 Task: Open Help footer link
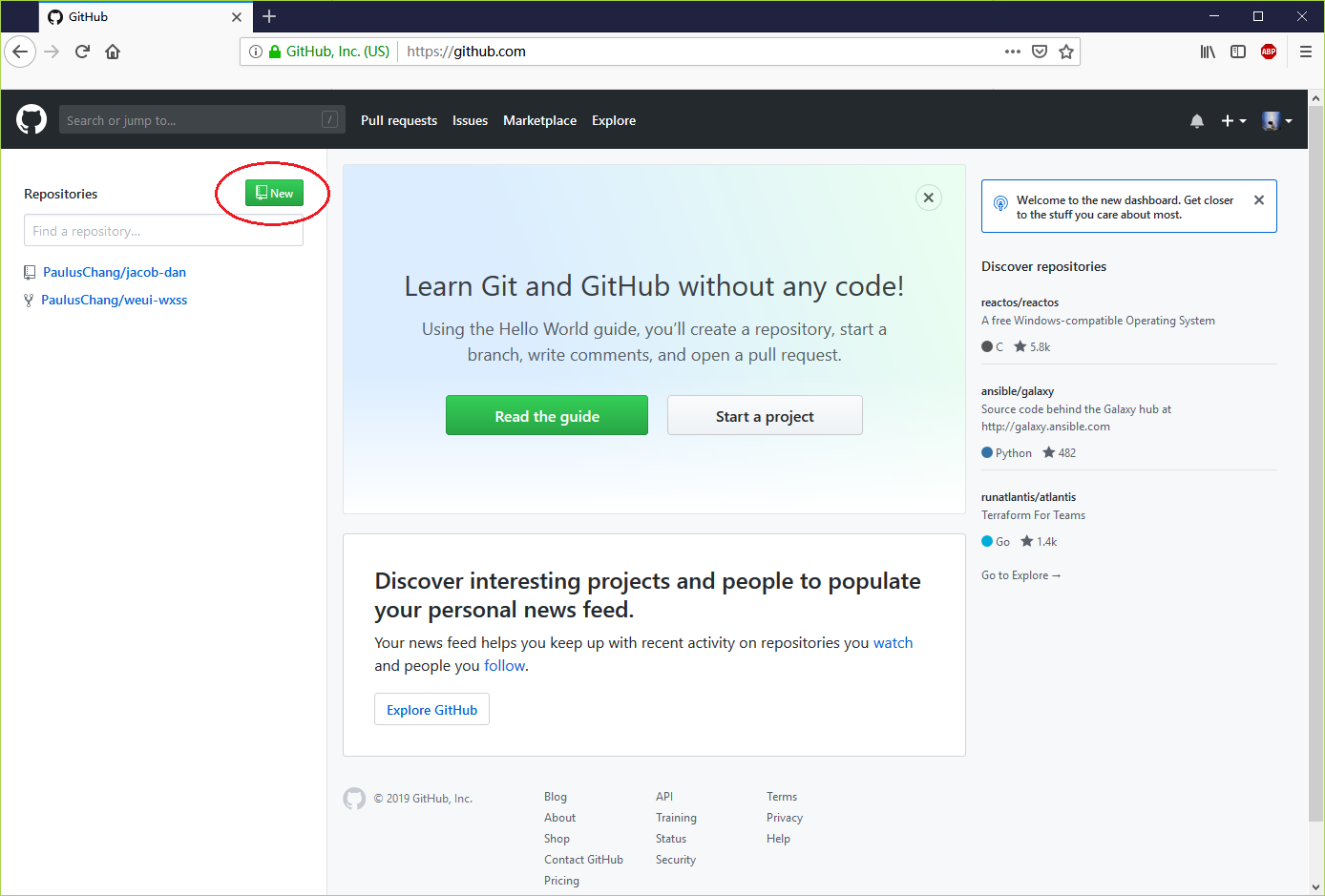tap(778, 839)
